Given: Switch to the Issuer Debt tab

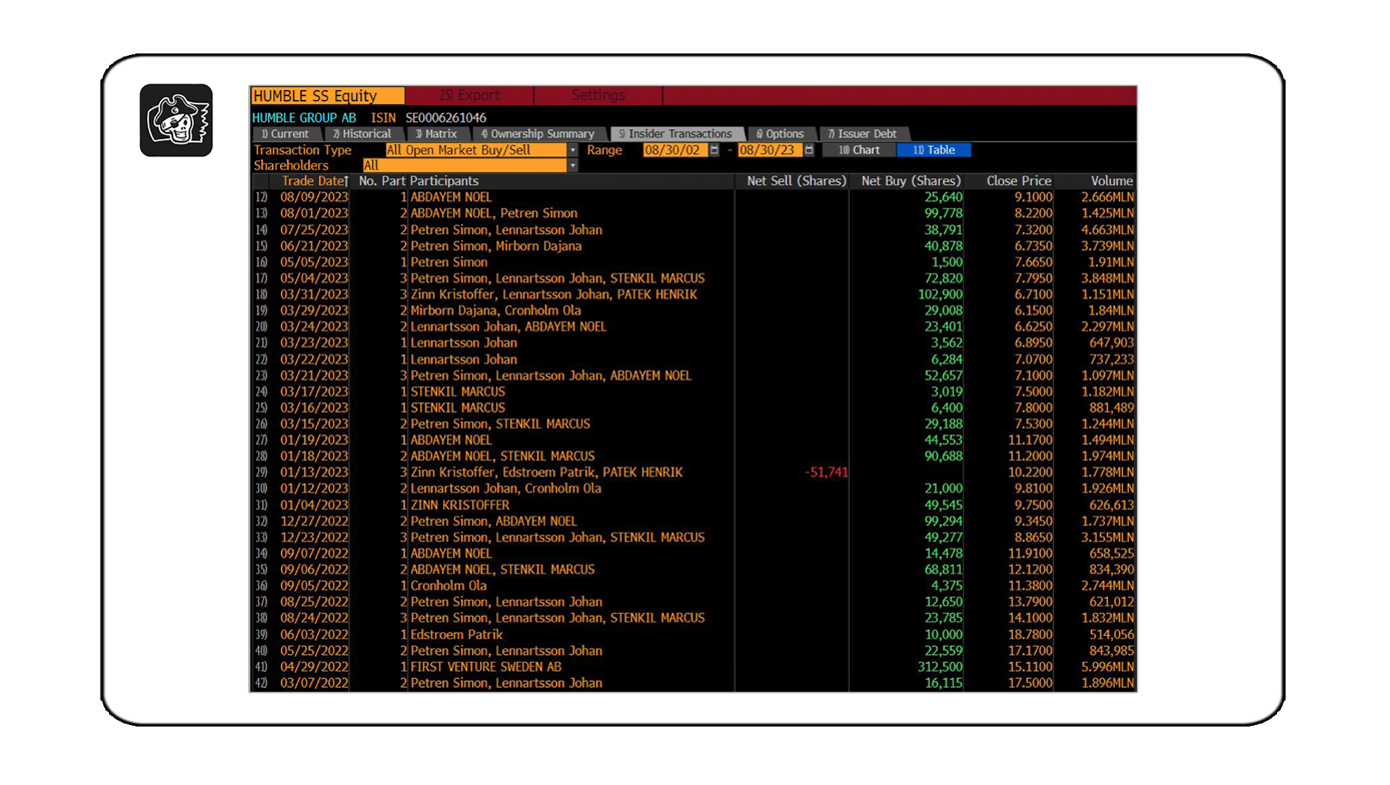Looking at the screenshot, I should (x=863, y=134).
